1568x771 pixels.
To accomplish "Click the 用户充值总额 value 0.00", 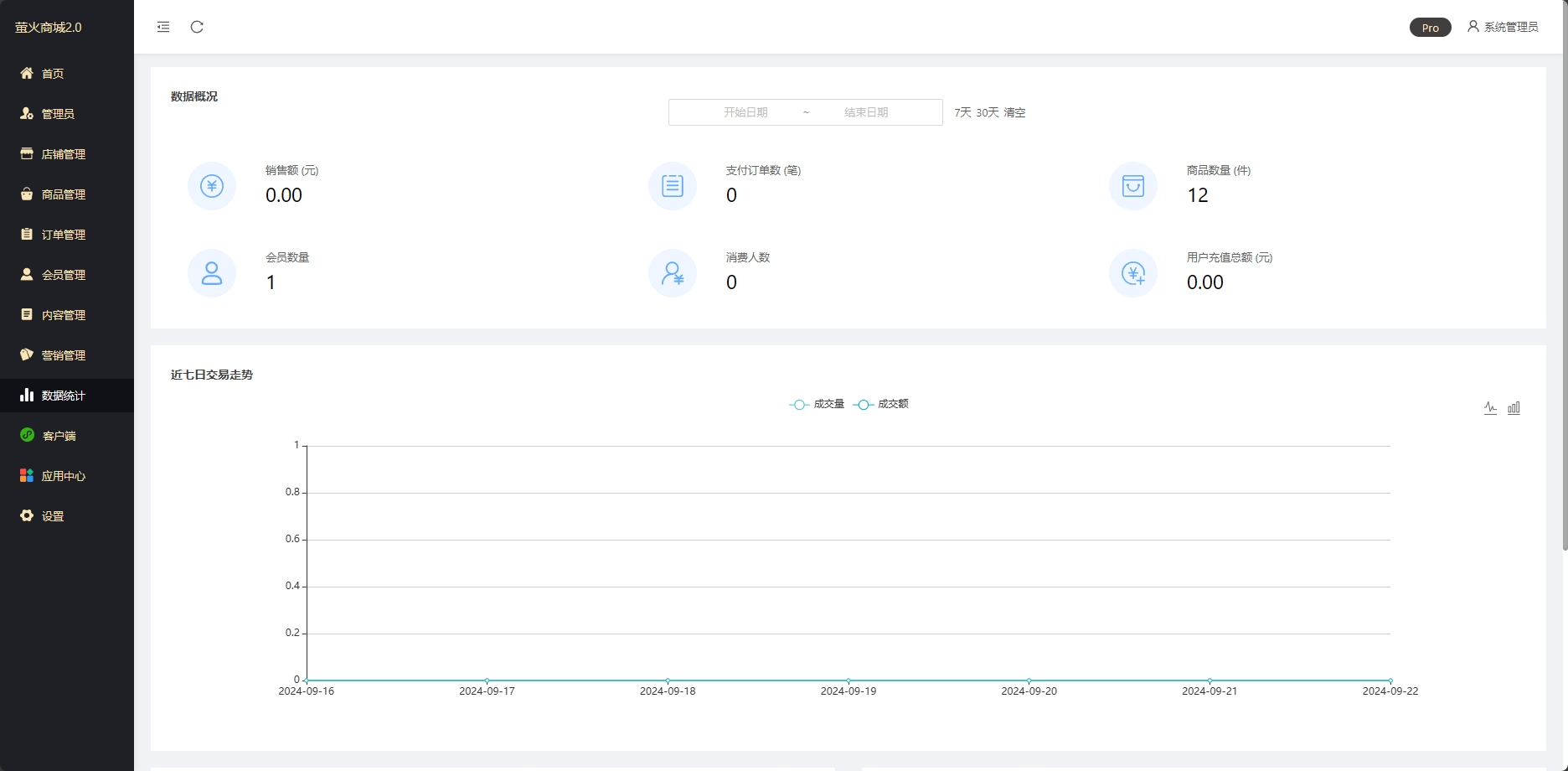I will click(1205, 282).
